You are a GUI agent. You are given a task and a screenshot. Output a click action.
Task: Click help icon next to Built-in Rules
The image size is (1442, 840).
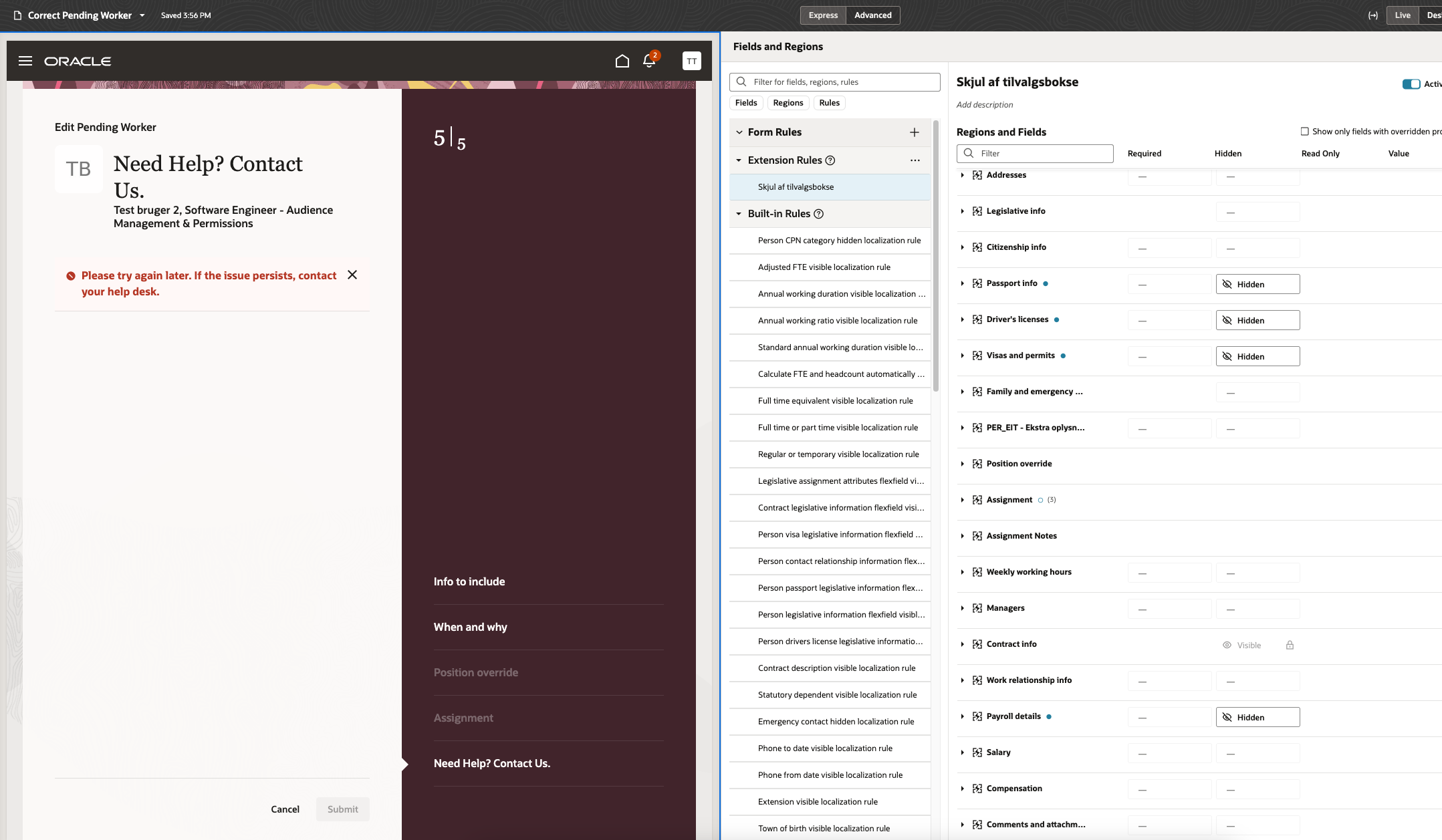818,214
